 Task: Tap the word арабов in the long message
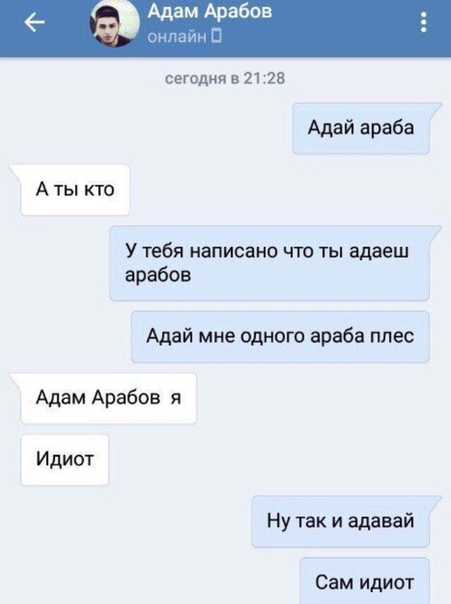tap(158, 275)
